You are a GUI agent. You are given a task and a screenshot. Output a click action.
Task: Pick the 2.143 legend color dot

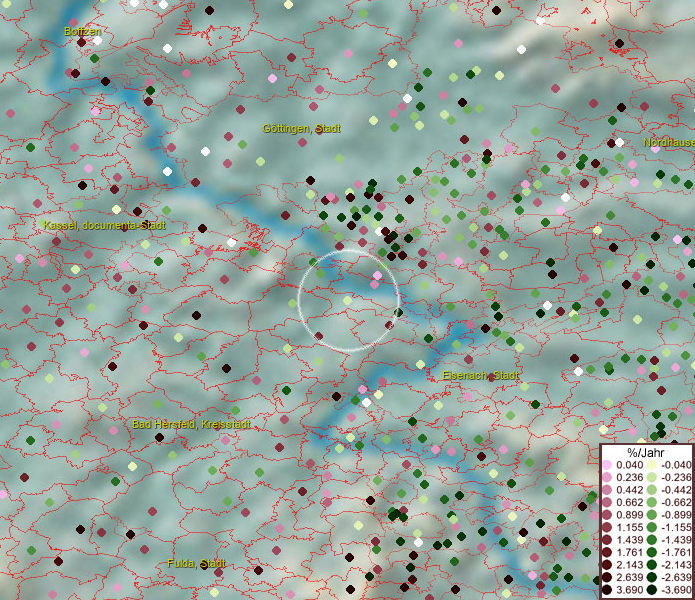click(607, 565)
